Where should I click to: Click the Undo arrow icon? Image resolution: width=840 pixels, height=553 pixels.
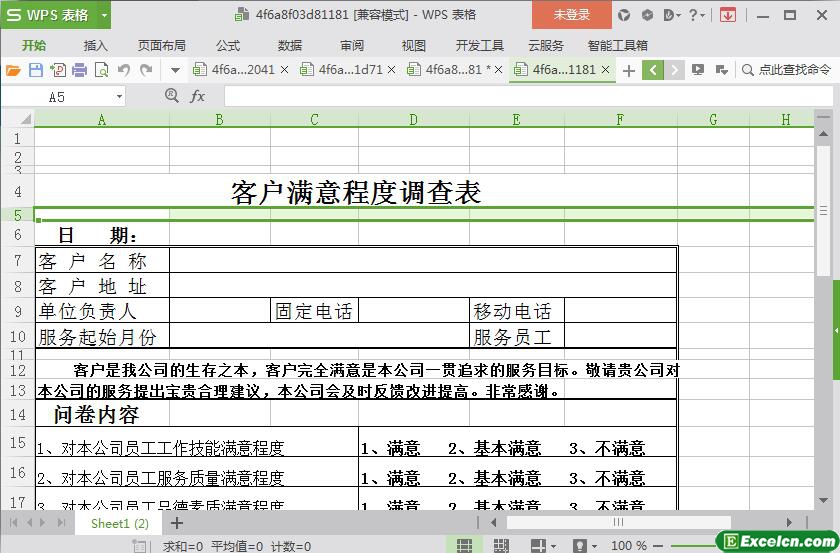click(x=124, y=70)
